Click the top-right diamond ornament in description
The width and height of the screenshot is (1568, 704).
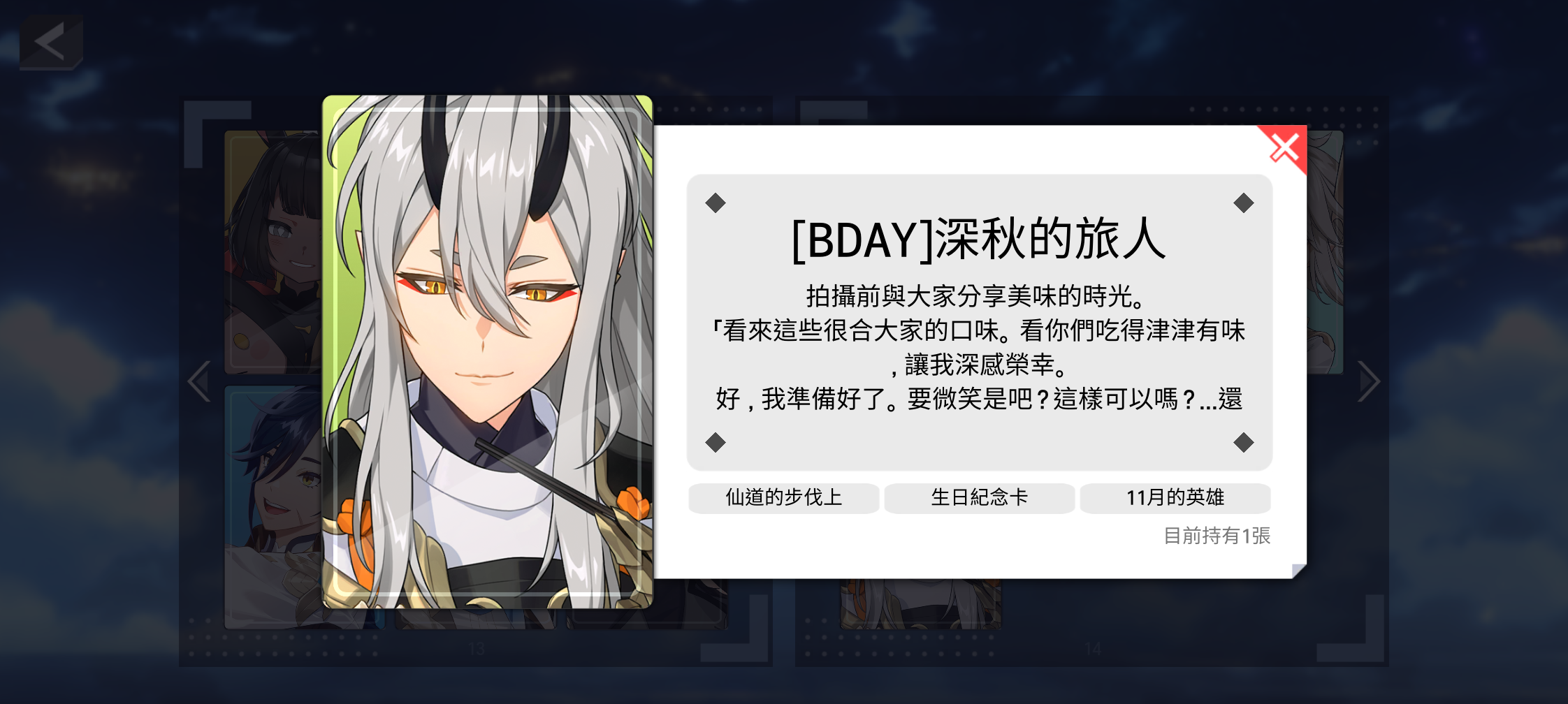point(1244,203)
